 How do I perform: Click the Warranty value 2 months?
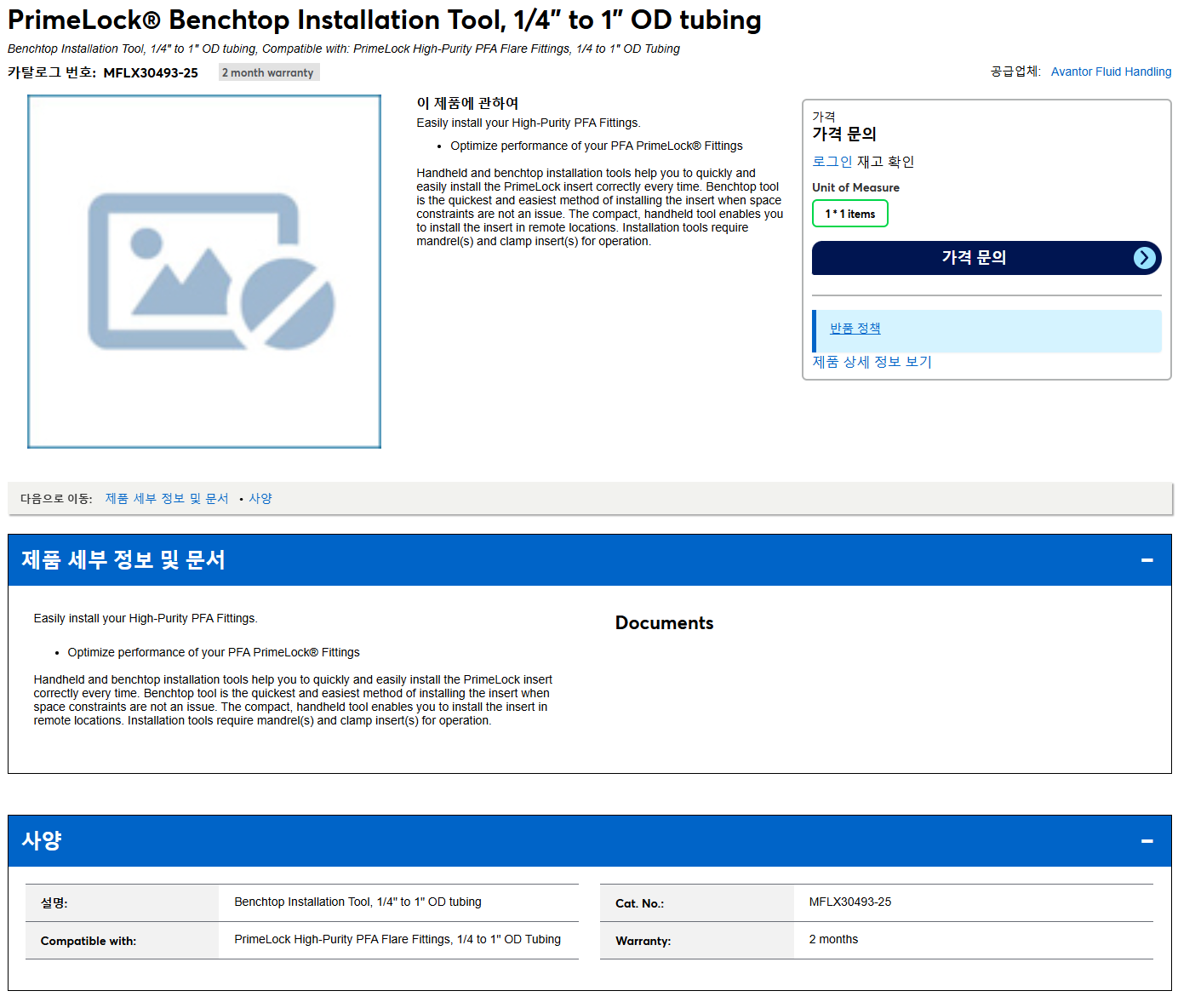pos(833,939)
